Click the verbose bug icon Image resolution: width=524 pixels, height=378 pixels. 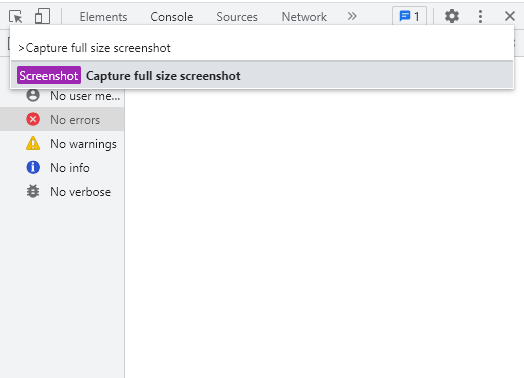click(x=33, y=192)
